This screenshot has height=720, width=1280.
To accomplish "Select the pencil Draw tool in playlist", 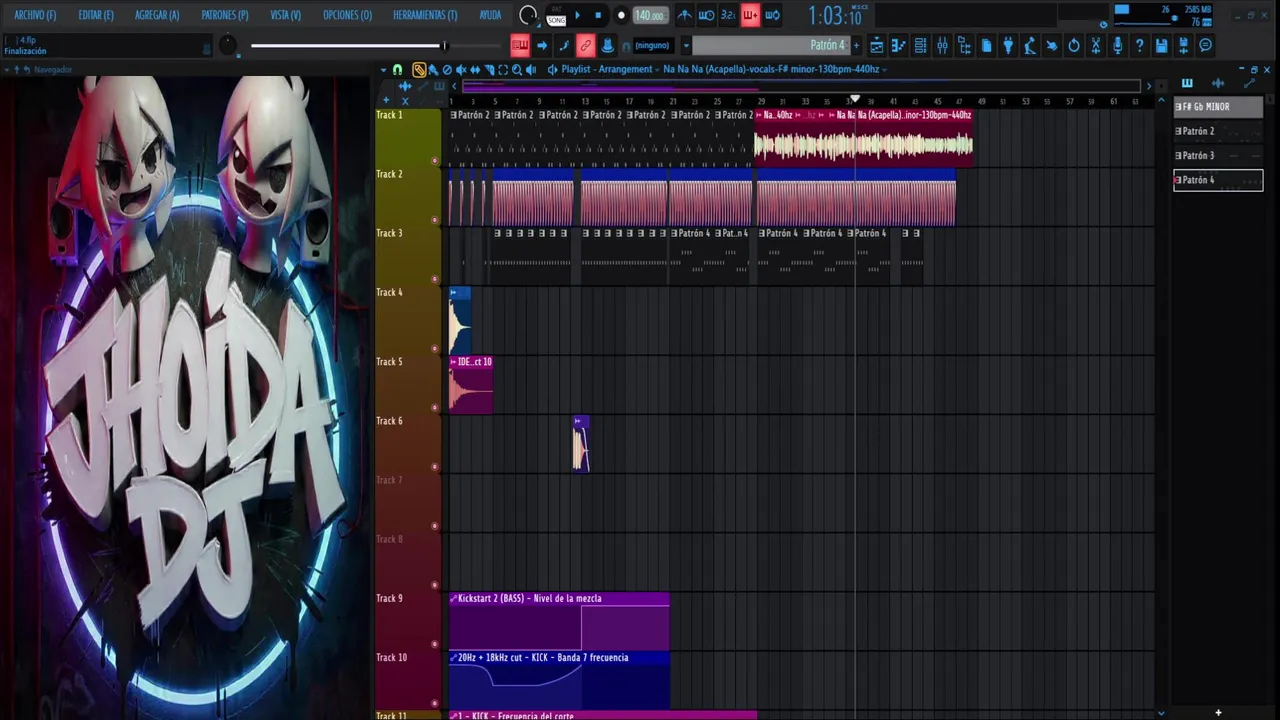I will pyautogui.click(x=419, y=69).
